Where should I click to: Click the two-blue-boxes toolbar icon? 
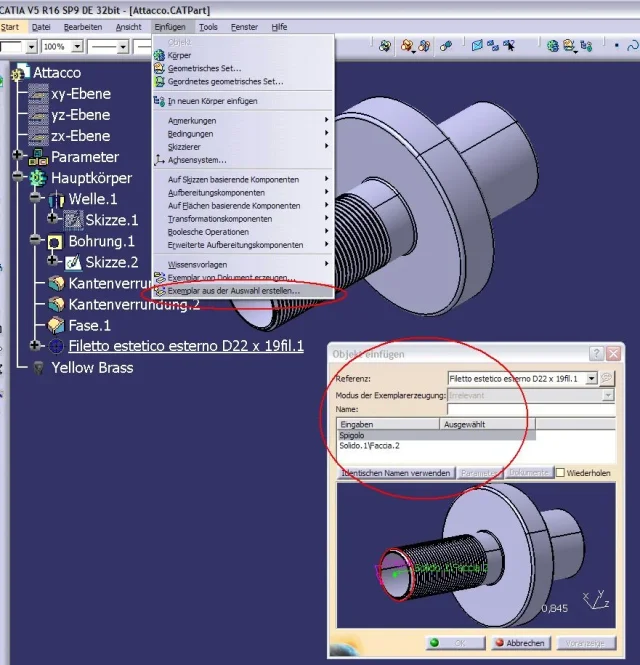click(x=493, y=45)
